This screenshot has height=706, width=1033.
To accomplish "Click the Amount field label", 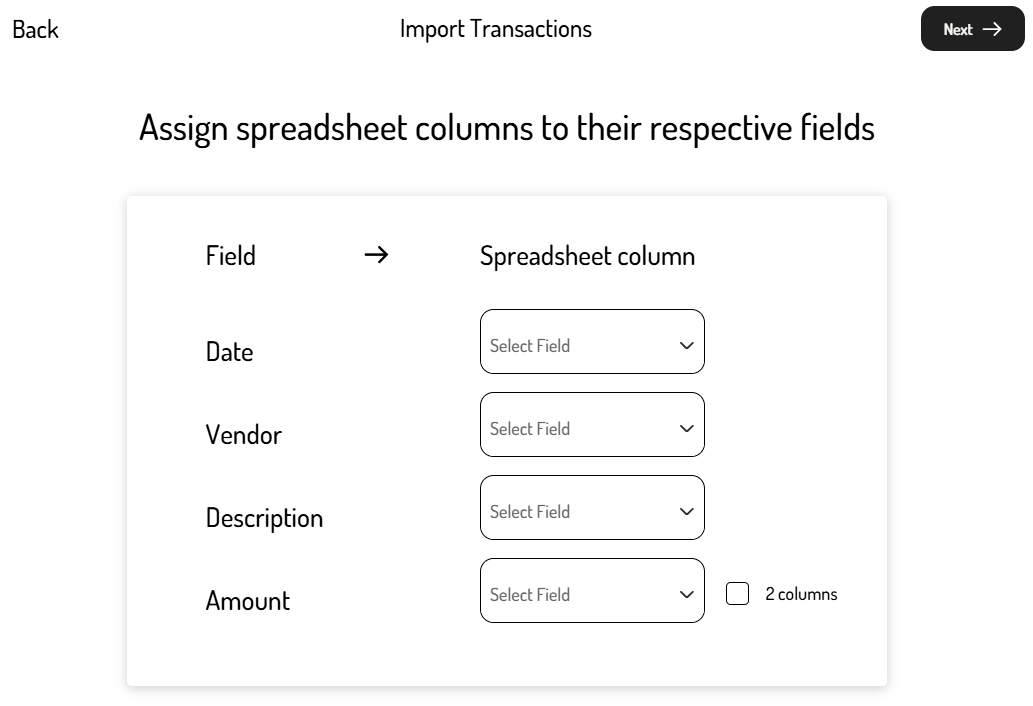I will (x=247, y=601).
